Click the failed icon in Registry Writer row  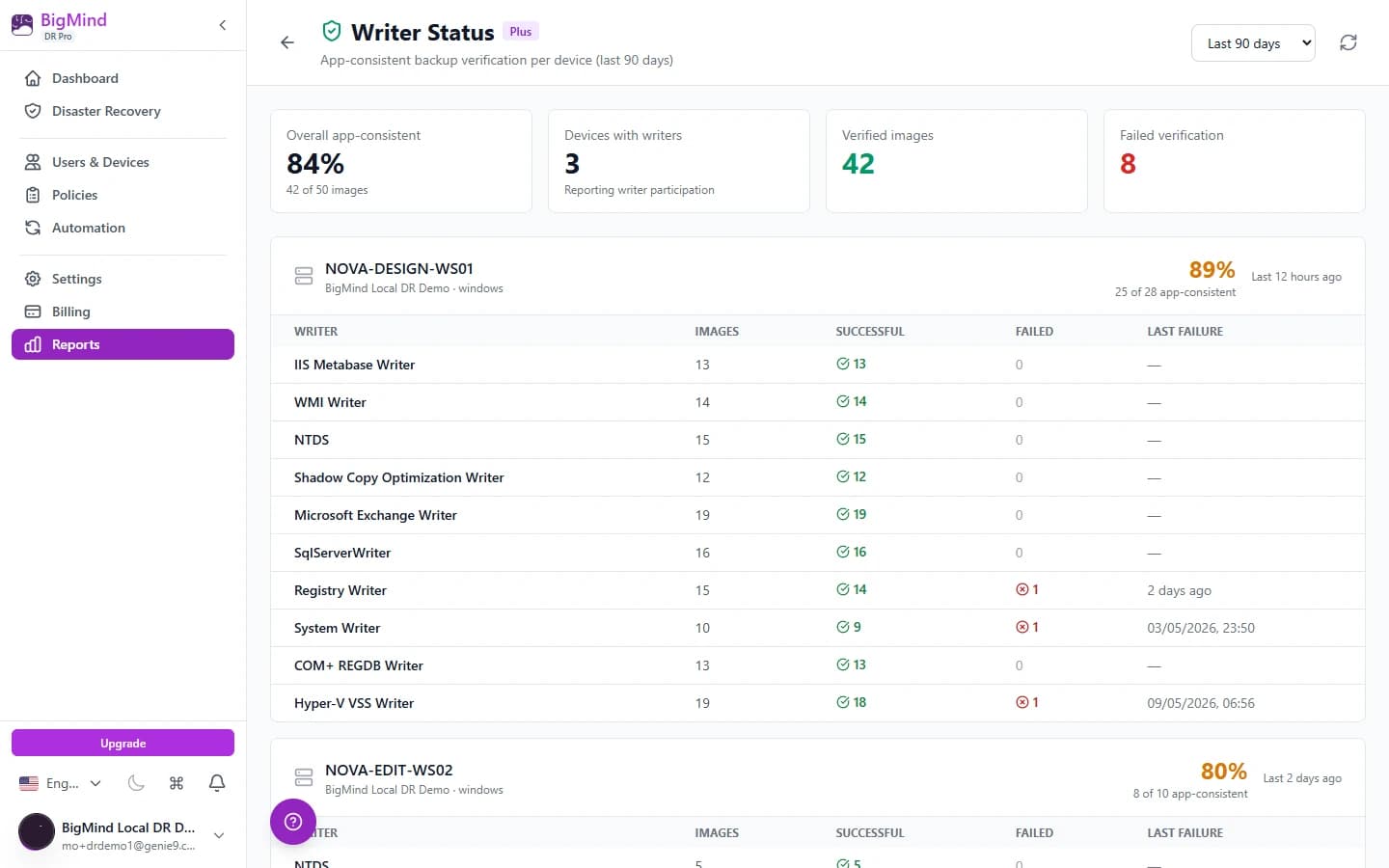tap(1021, 589)
